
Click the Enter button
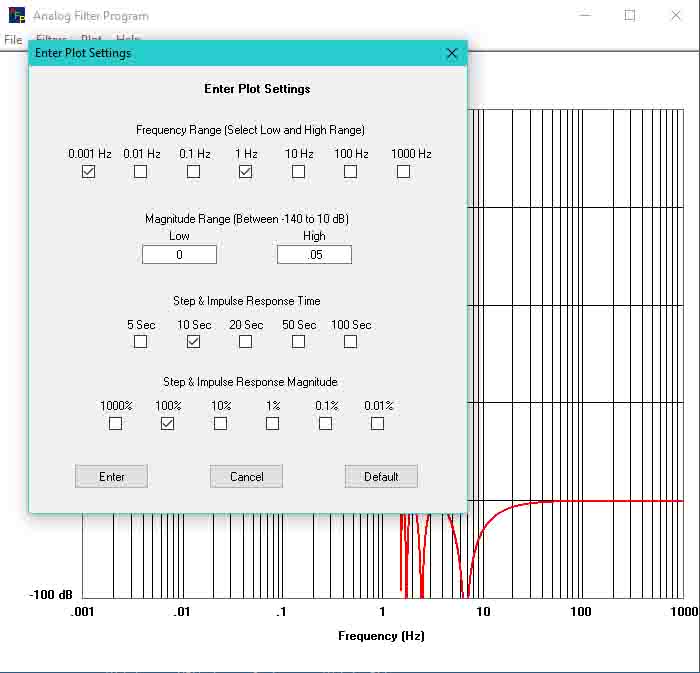pyautogui.click(x=112, y=476)
